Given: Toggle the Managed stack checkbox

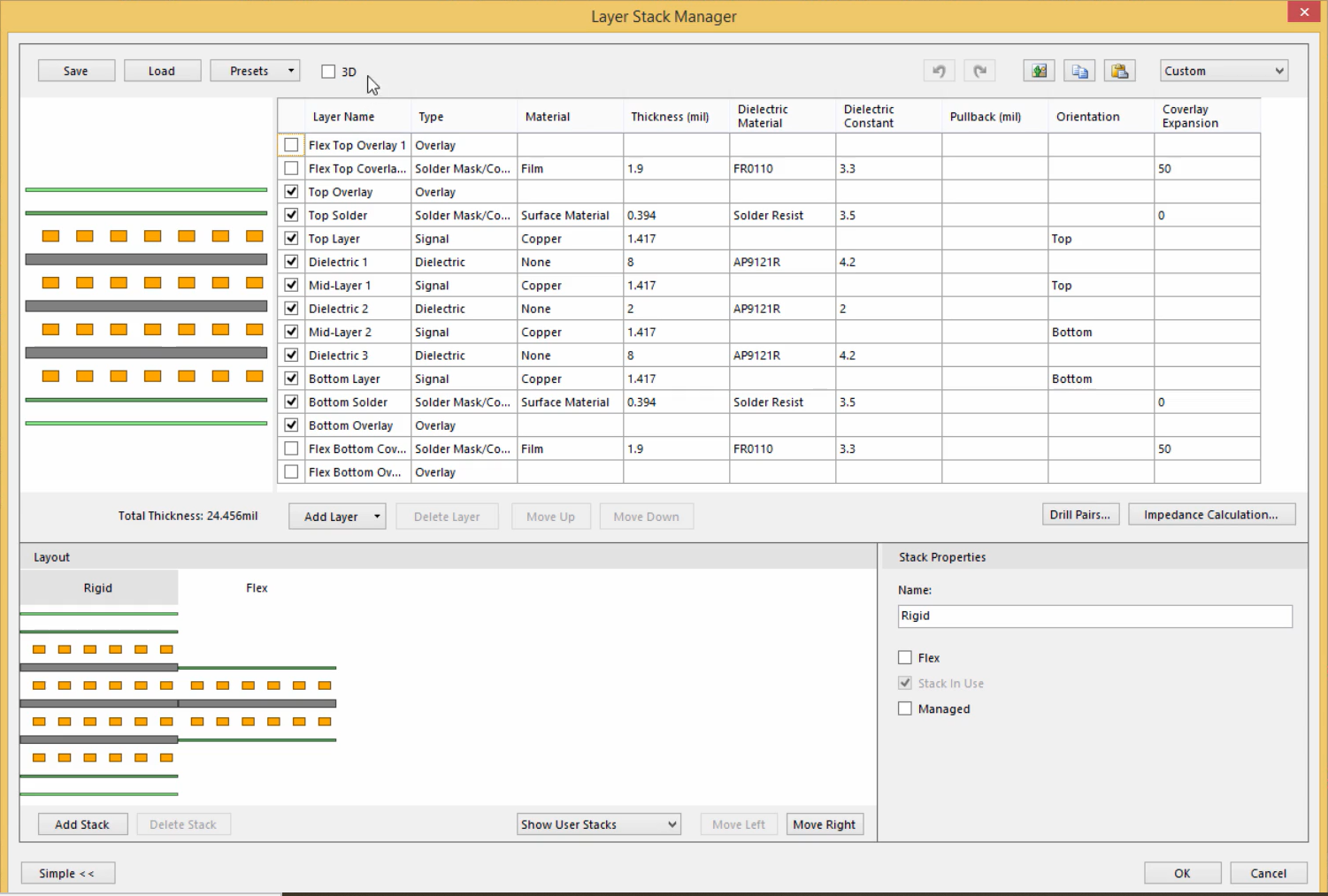Looking at the screenshot, I should click(905, 708).
